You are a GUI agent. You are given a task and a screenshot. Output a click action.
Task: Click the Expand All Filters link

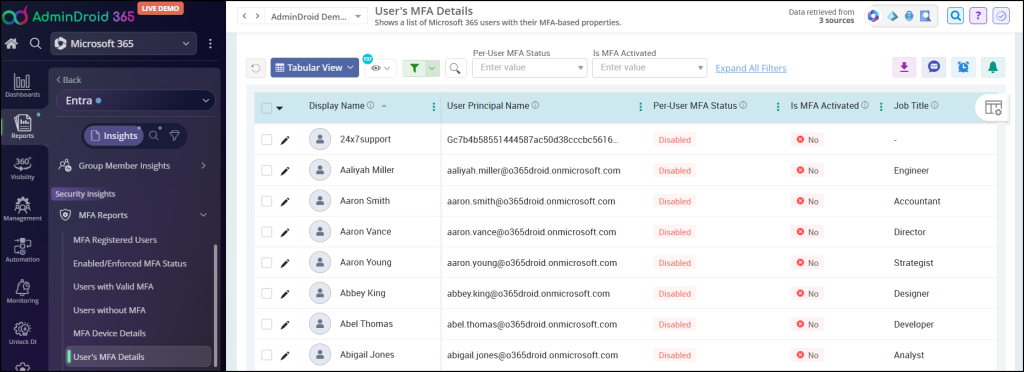751,68
